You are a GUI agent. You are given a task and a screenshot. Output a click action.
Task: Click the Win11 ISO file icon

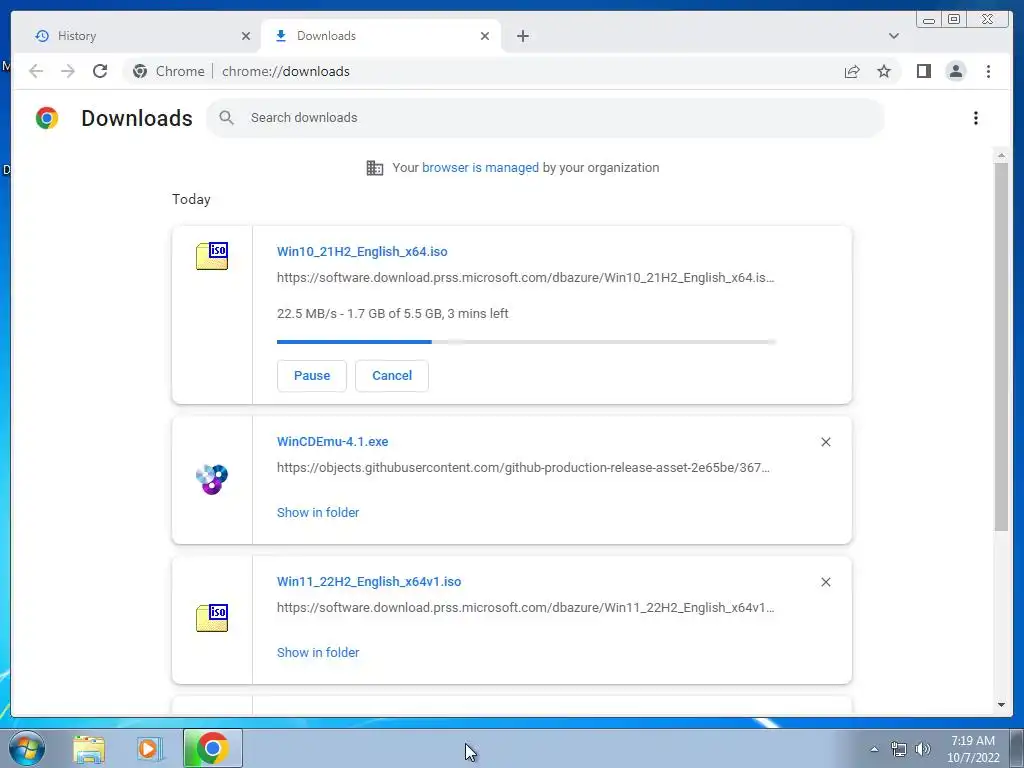(x=212, y=618)
